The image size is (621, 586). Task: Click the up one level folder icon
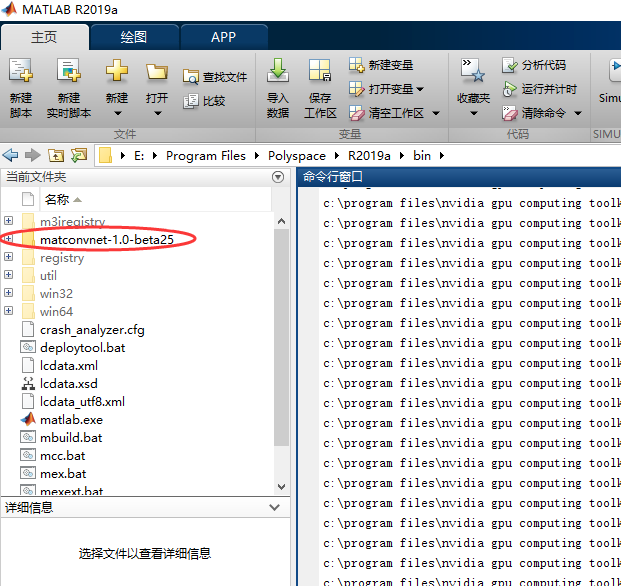tap(56, 155)
